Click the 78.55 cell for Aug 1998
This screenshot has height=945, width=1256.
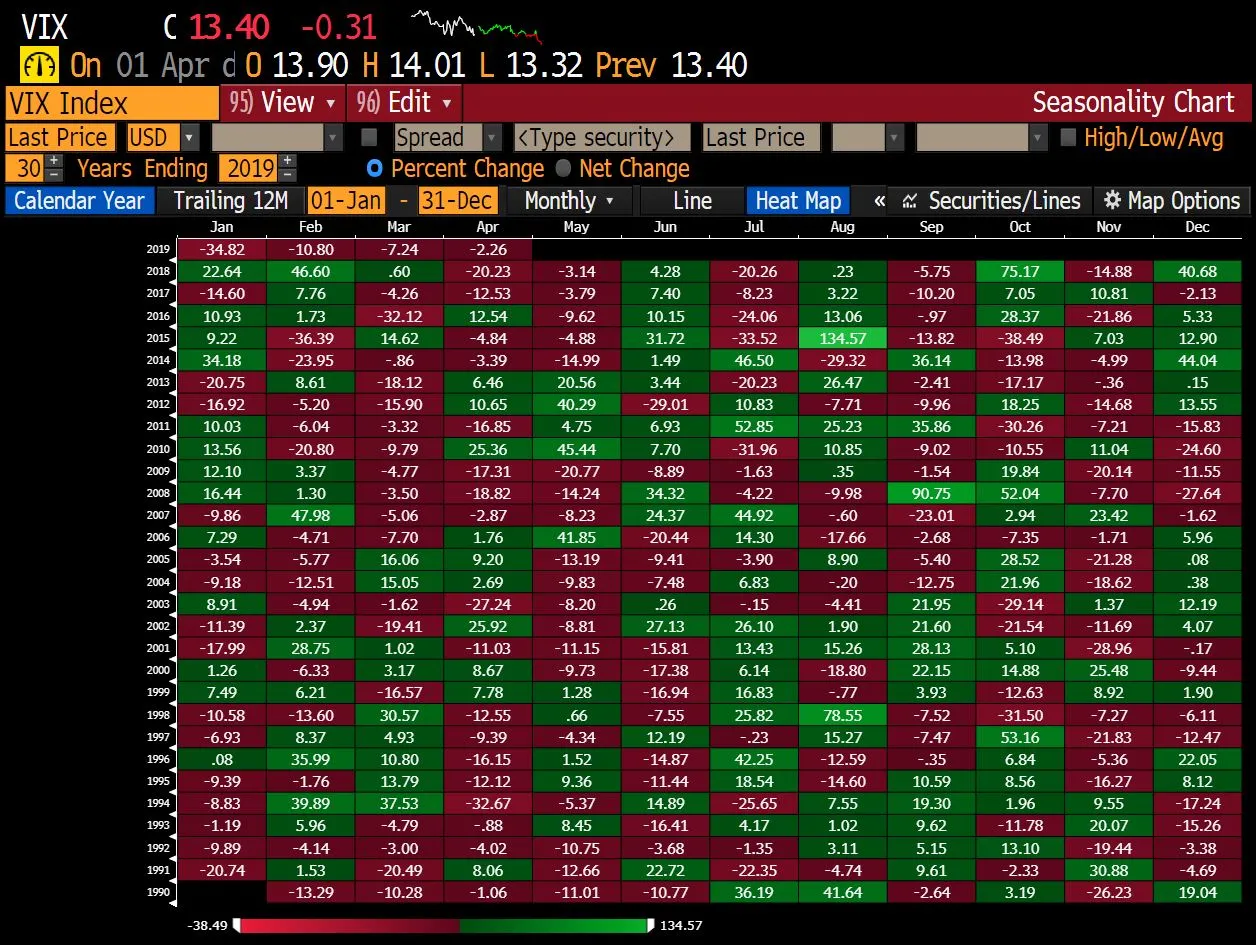pos(843,715)
